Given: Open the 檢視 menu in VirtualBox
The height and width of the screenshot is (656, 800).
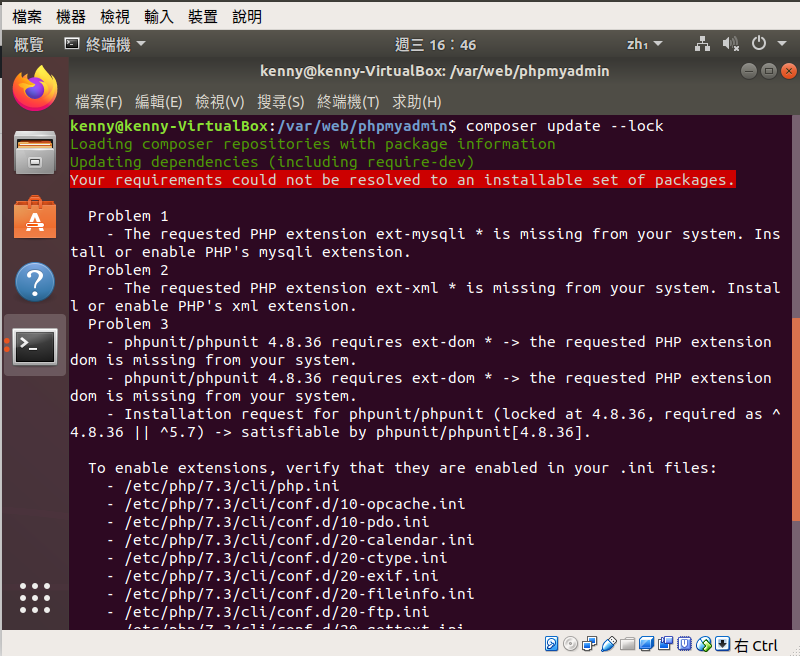Looking at the screenshot, I should click(x=115, y=17).
